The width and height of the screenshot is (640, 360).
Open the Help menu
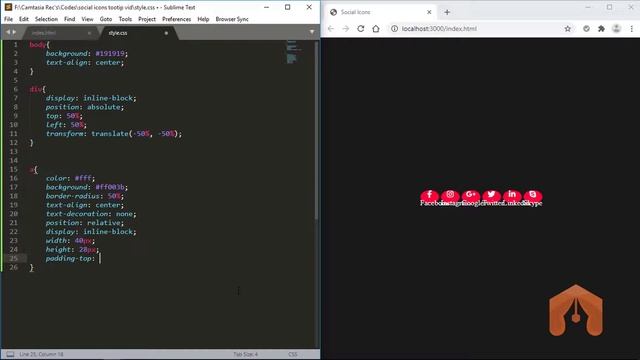203,19
